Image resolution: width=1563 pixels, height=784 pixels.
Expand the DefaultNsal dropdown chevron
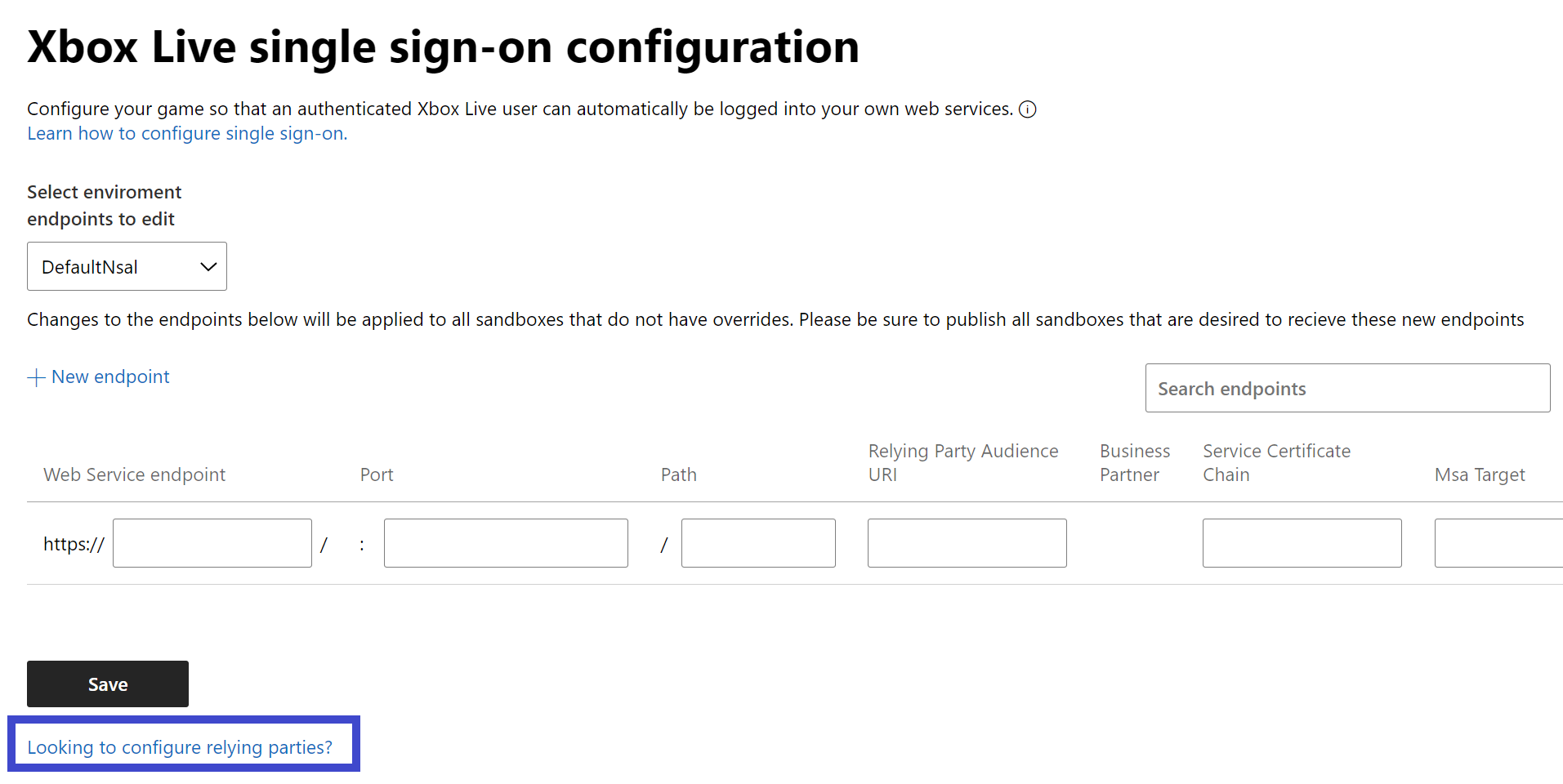pos(208,267)
